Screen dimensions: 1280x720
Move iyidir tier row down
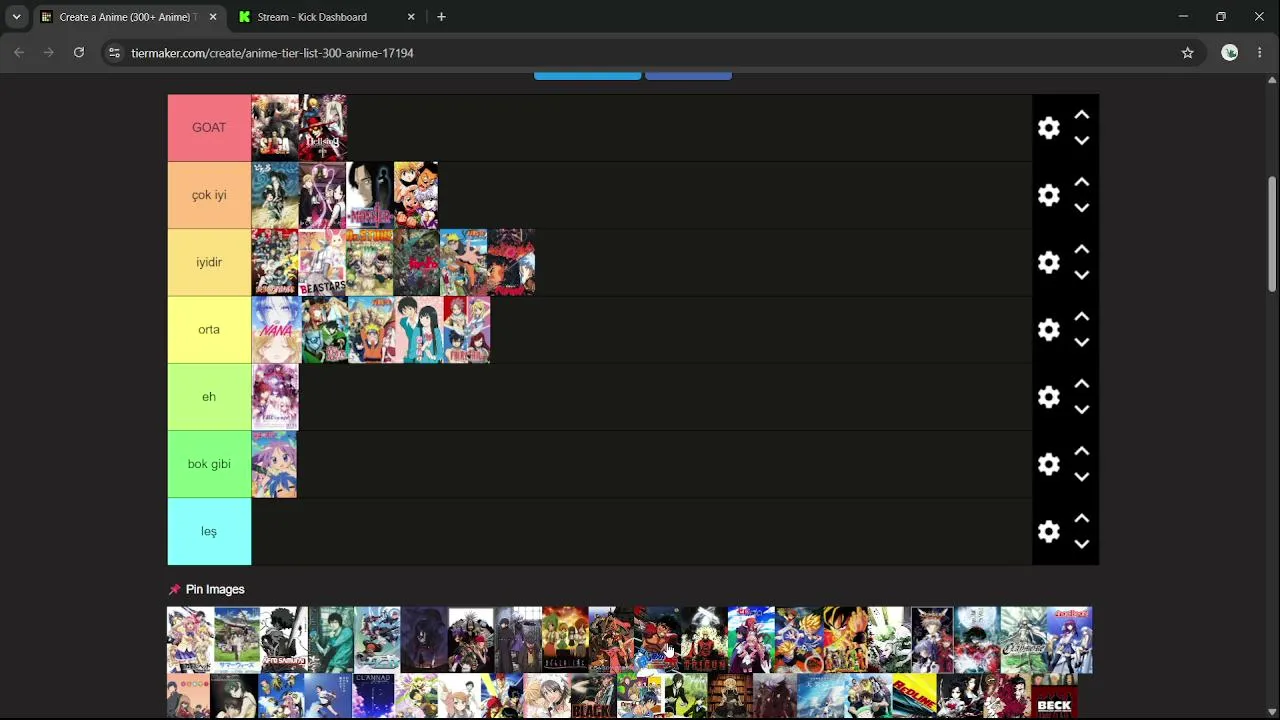(1081, 275)
